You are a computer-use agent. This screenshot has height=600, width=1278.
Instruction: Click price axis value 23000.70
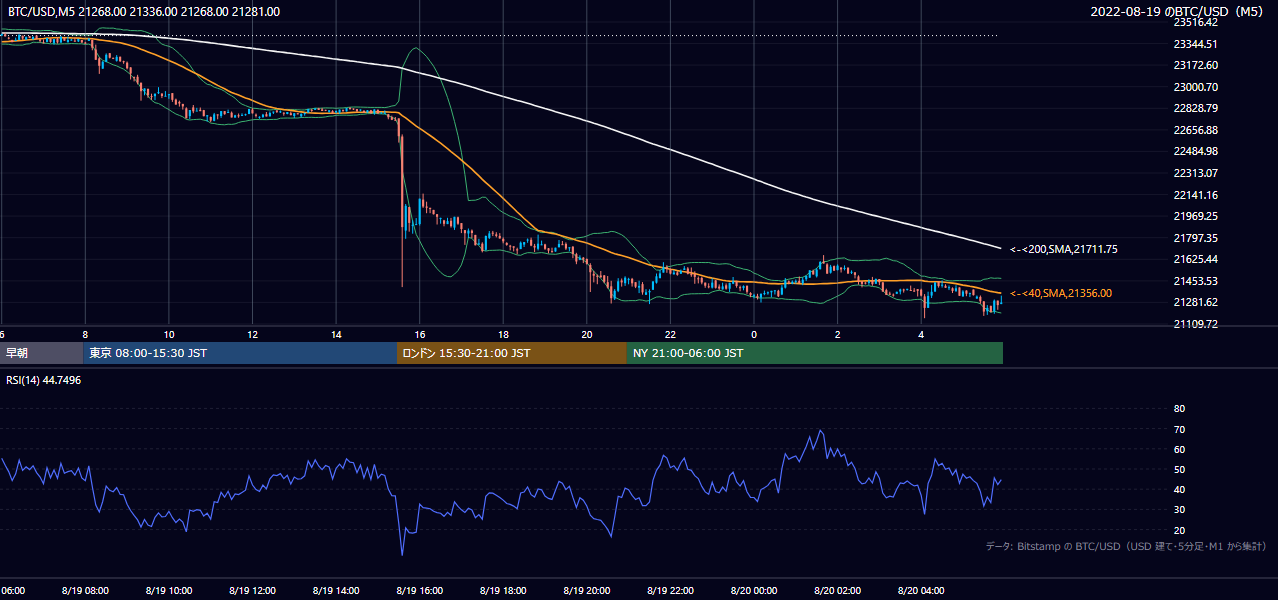pos(1195,87)
